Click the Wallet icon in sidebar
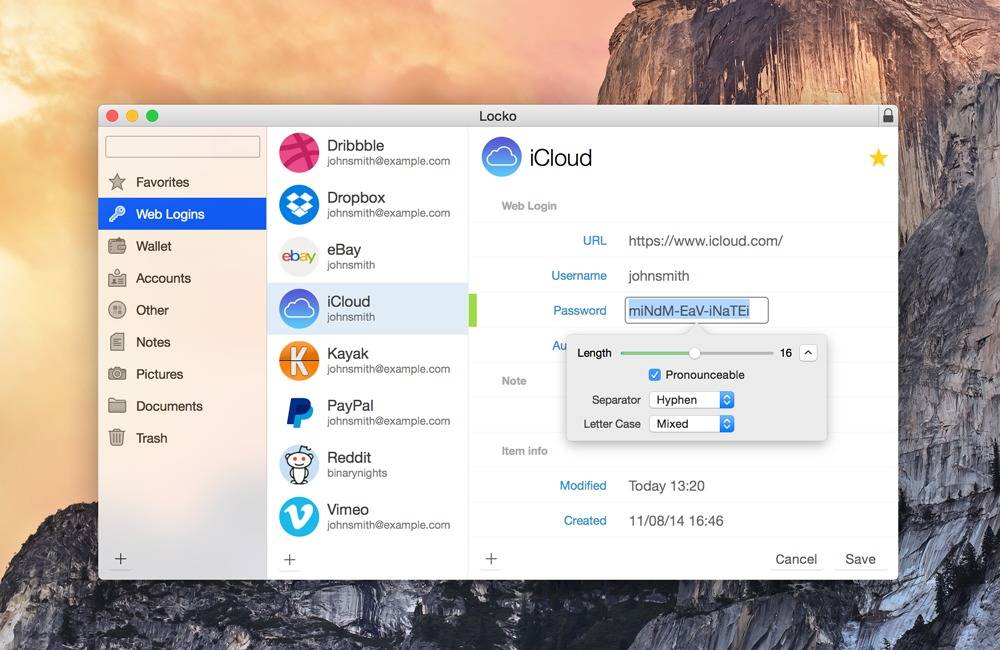Screen dimensions: 1000x650 tap(117, 246)
